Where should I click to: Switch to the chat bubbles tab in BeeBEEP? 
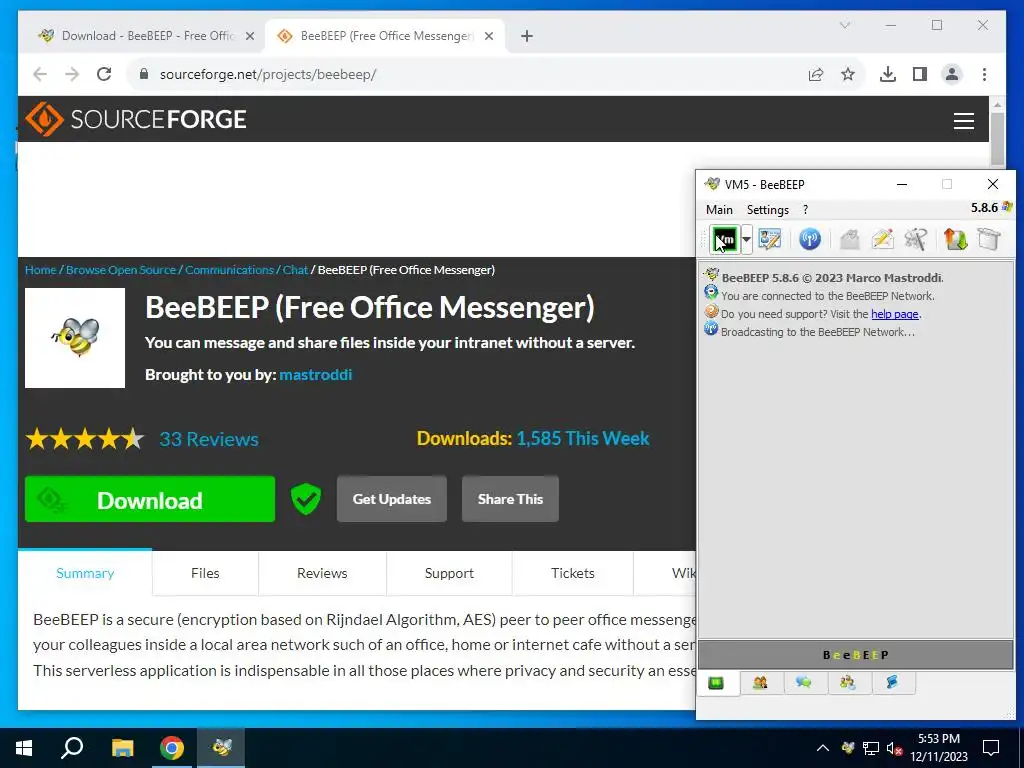(x=804, y=683)
